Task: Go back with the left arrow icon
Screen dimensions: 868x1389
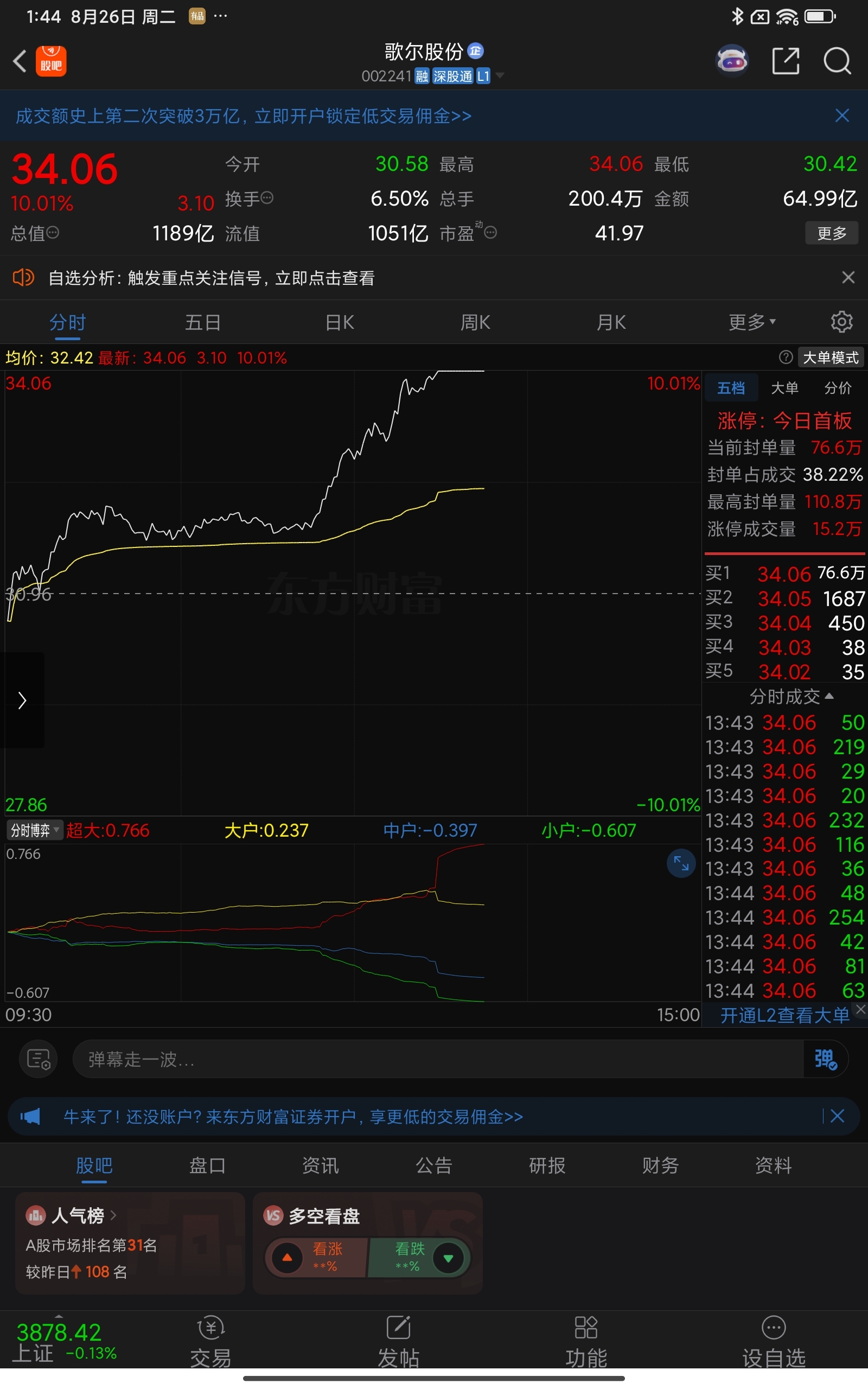Action: coord(20,61)
